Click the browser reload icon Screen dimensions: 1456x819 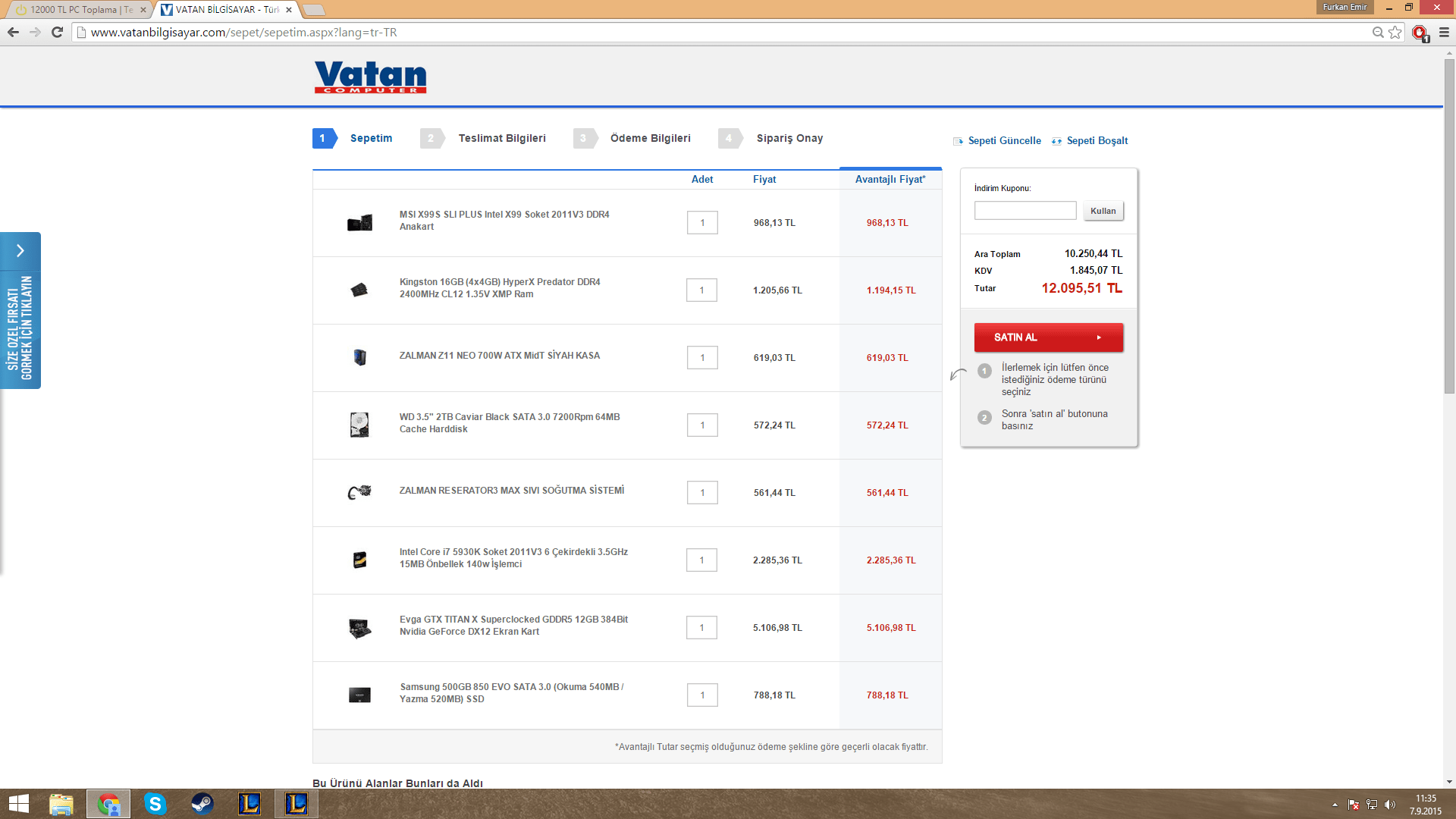(57, 32)
